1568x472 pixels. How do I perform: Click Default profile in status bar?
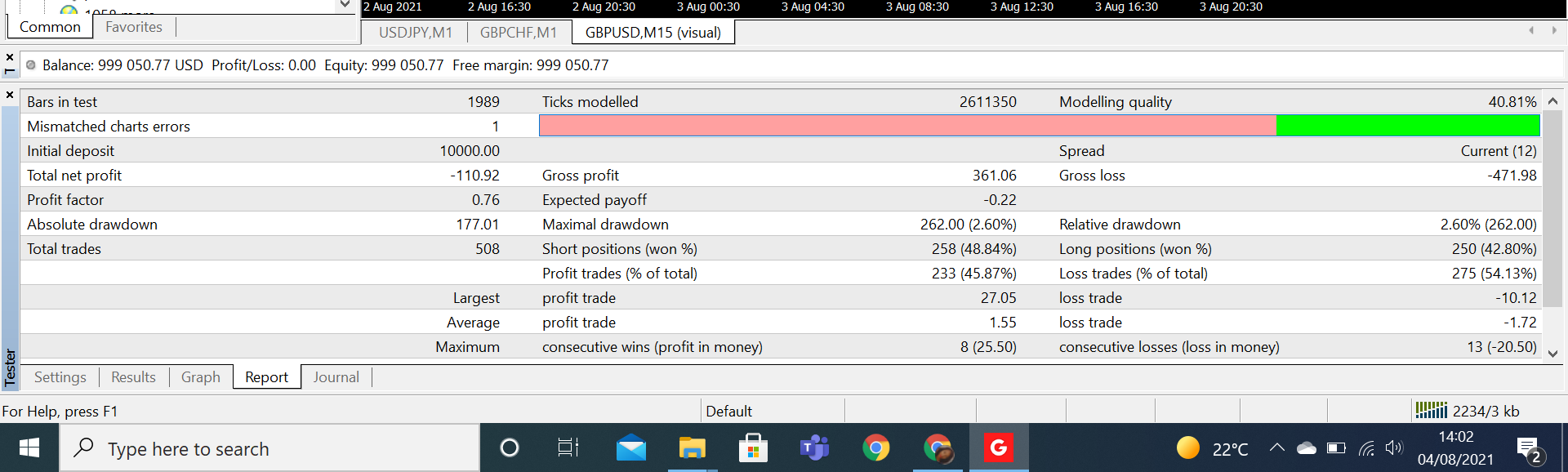[x=729, y=412]
